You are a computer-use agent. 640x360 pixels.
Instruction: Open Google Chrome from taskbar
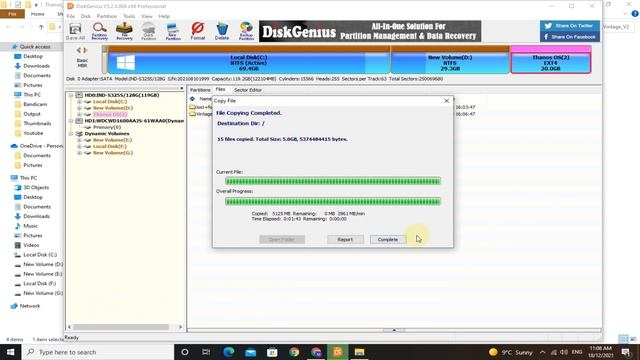point(294,352)
